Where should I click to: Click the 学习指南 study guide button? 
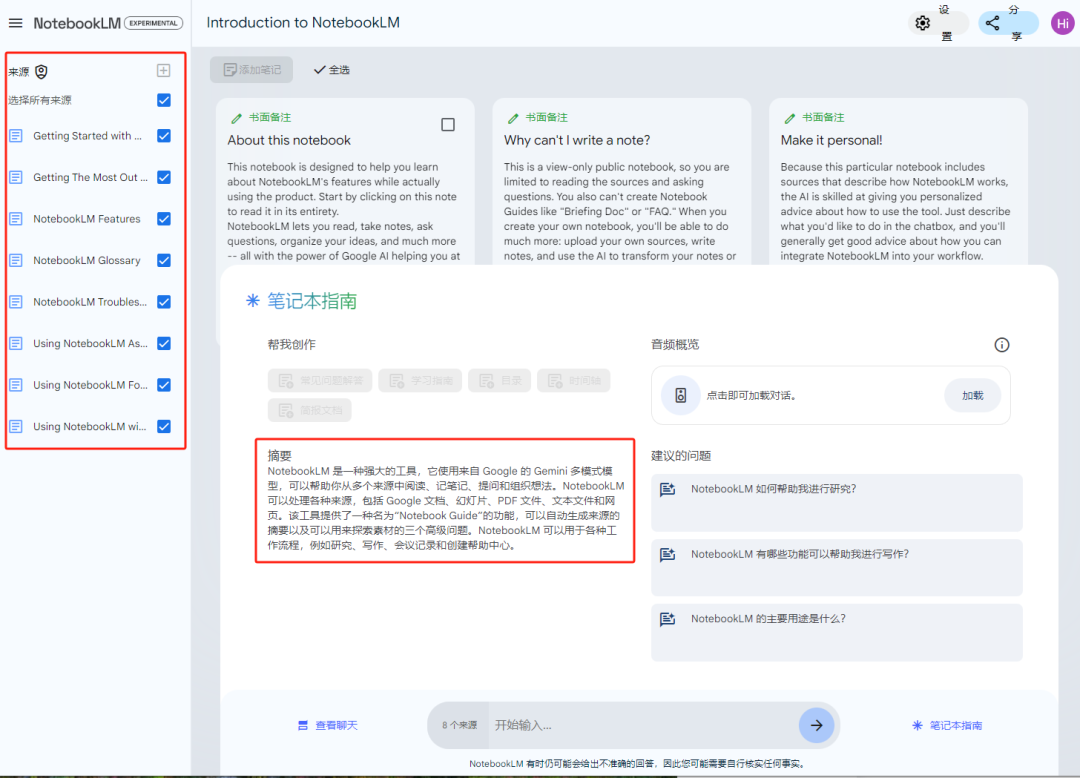tap(420, 381)
